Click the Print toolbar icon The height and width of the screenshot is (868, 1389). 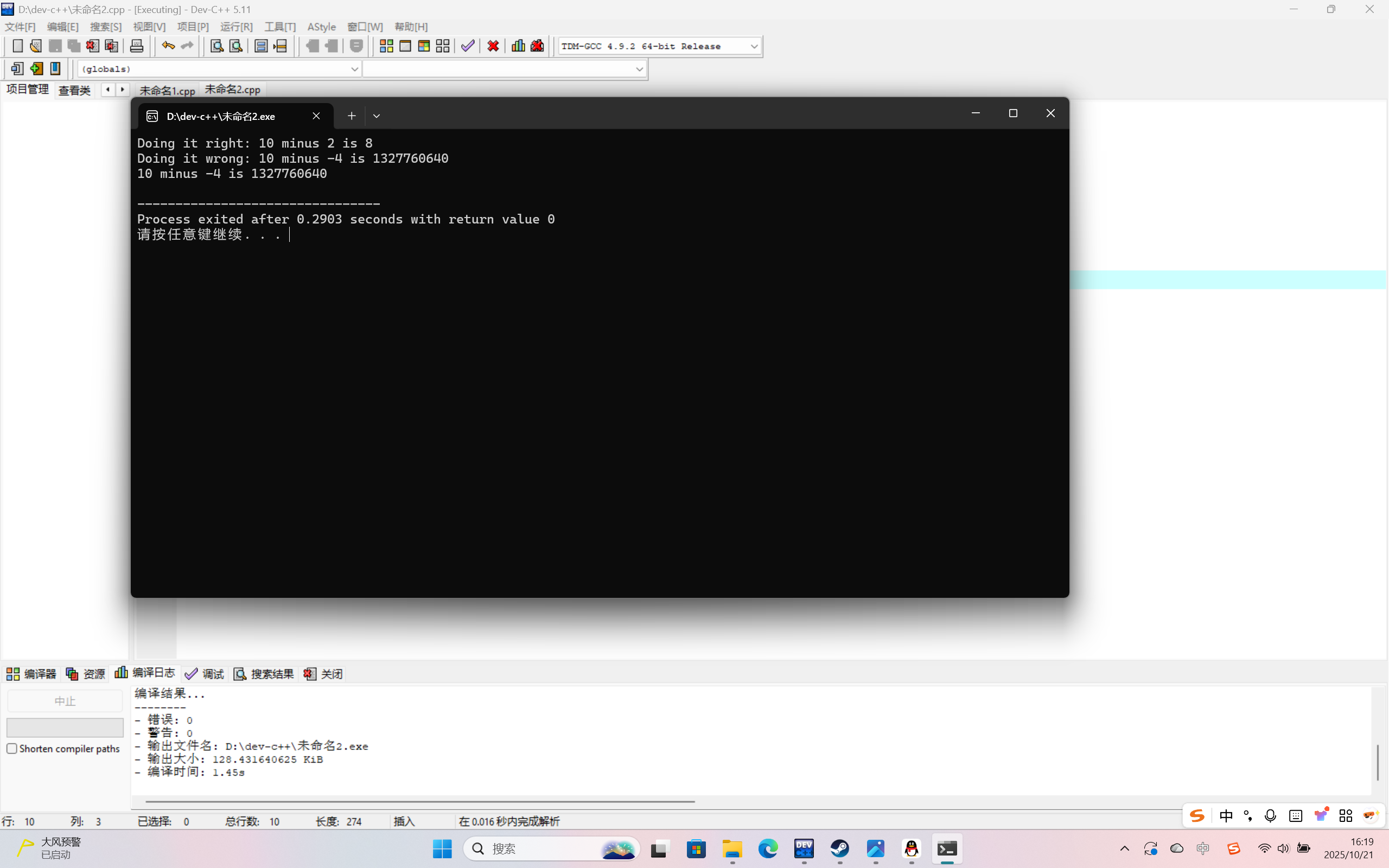tap(137, 46)
